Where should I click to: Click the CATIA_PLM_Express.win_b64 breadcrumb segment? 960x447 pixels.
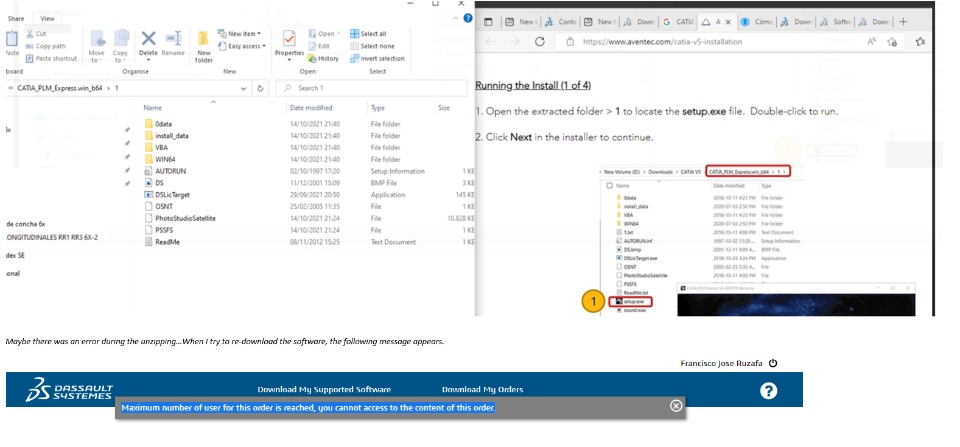click(59, 88)
